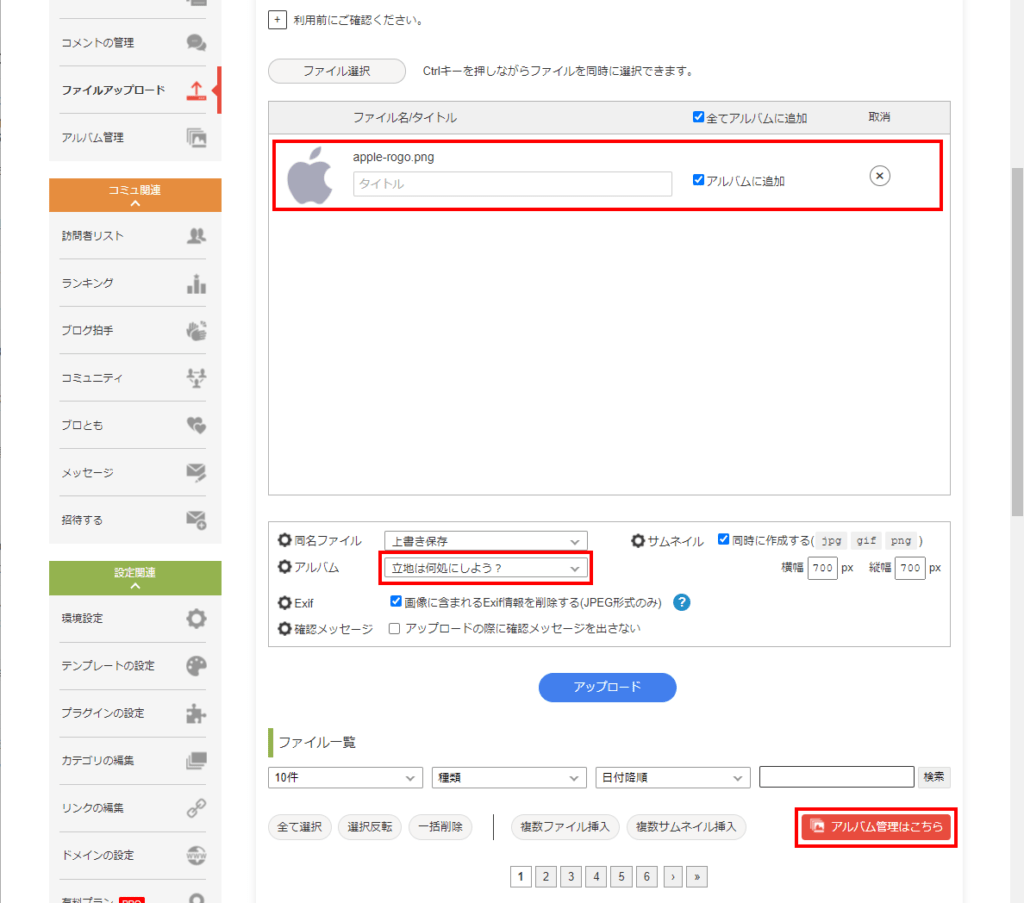Click the domain settings globe icon
Image resolution: width=1024 pixels, height=903 pixels.
point(196,855)
